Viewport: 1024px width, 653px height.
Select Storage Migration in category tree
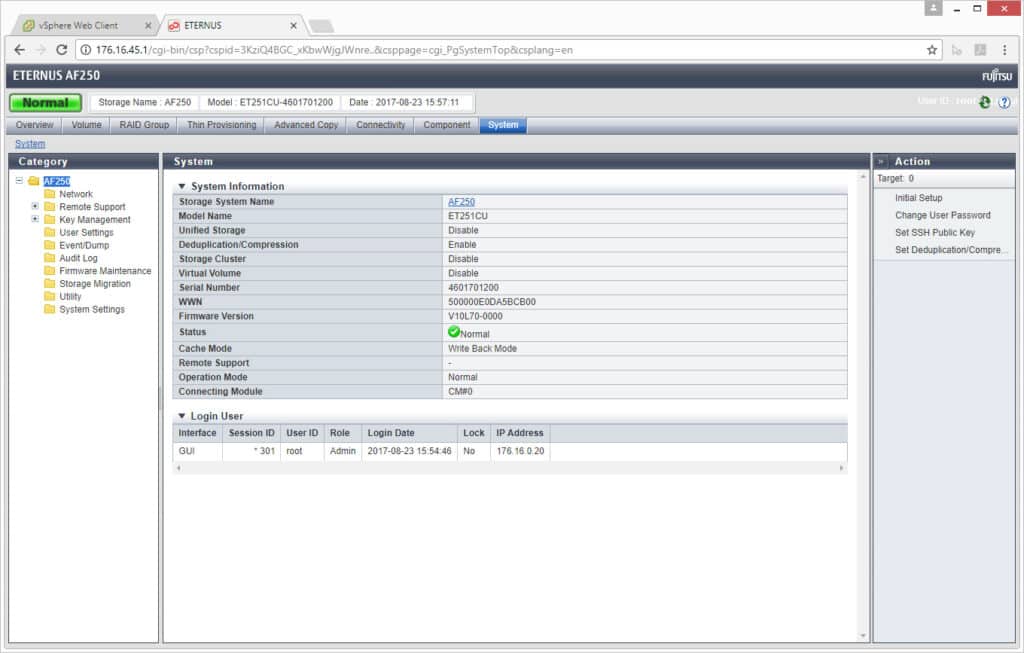(95, 283)
